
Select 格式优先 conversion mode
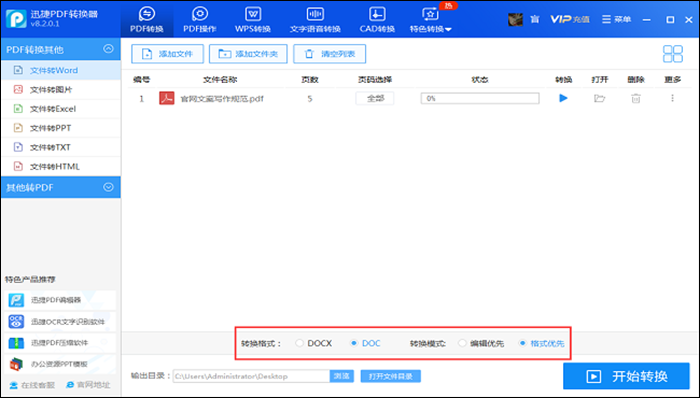point(541,343)
